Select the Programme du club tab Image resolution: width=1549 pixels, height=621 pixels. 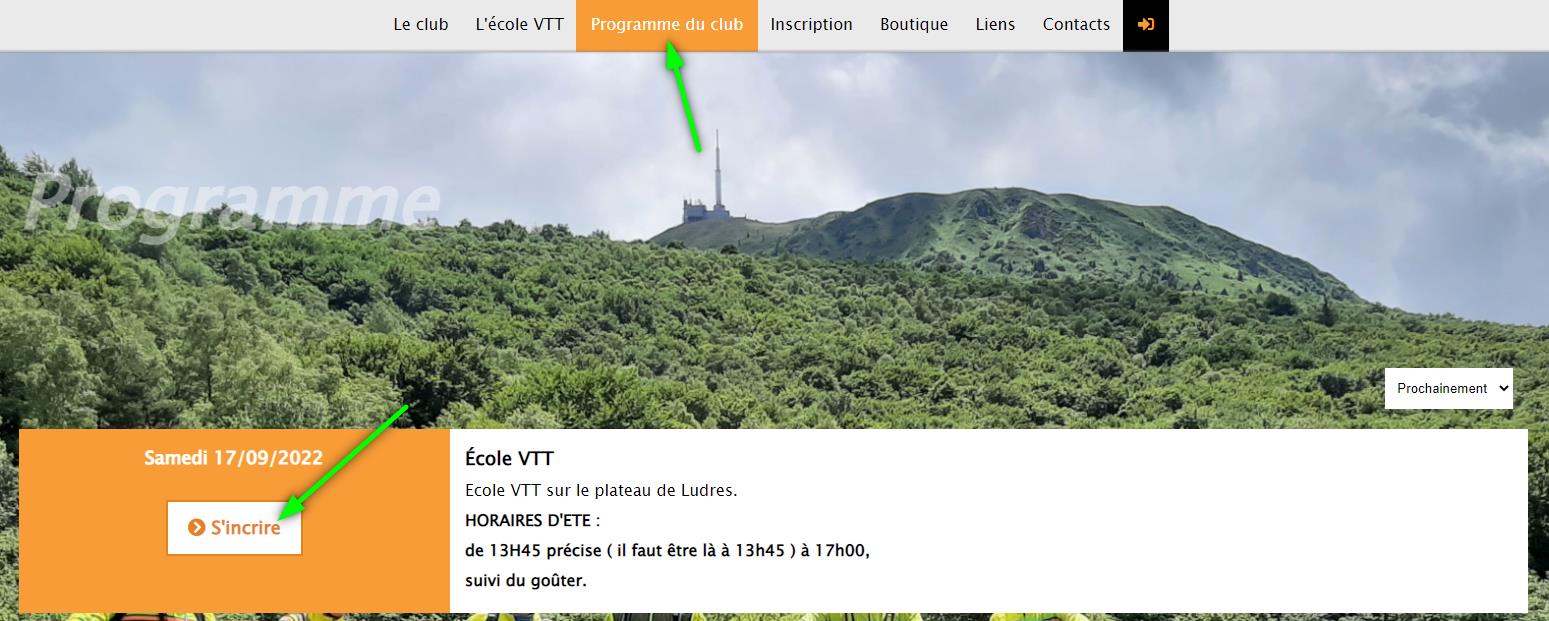667,25
